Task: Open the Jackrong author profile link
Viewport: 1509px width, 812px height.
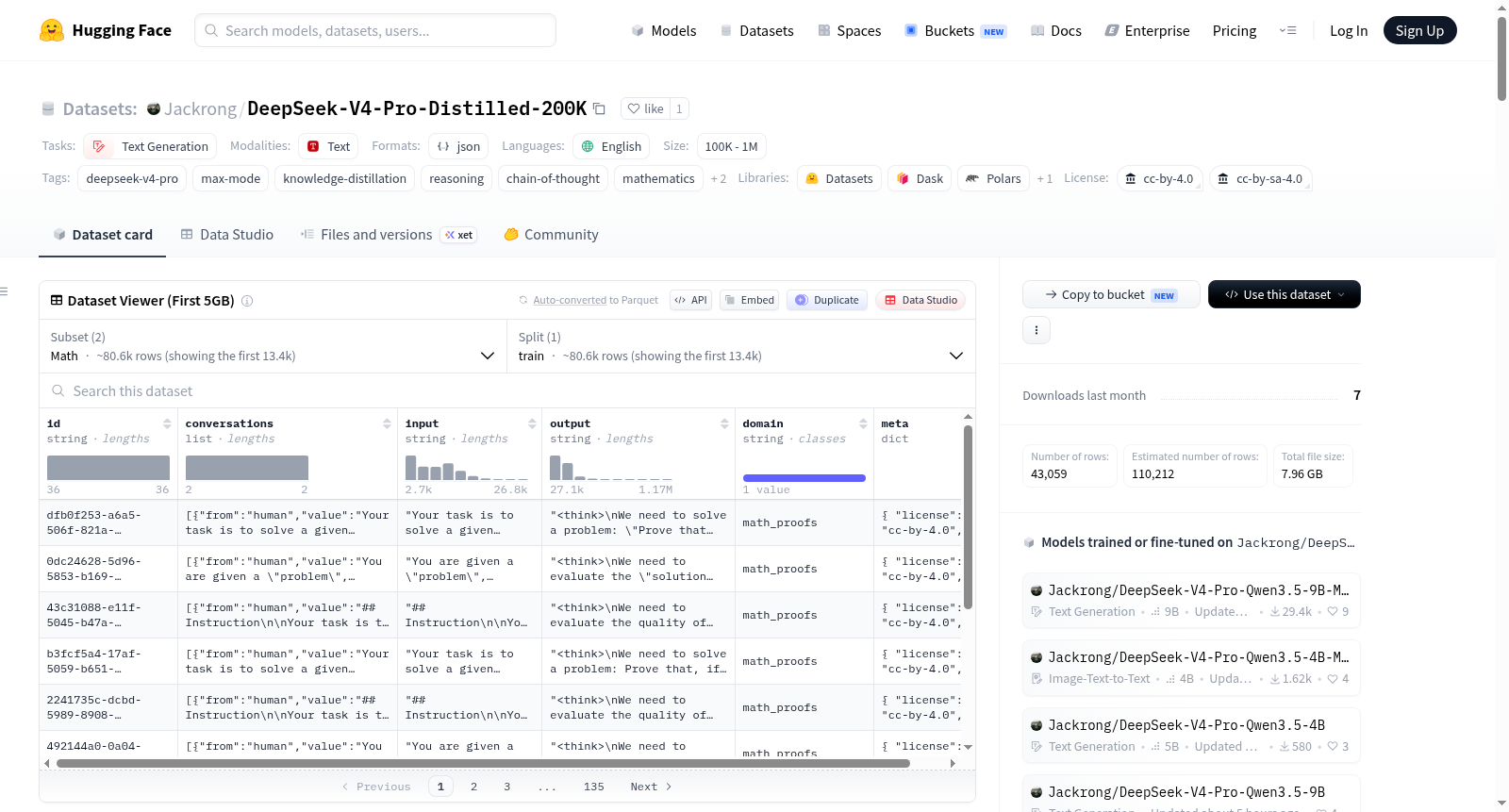Action: (200, 108)
